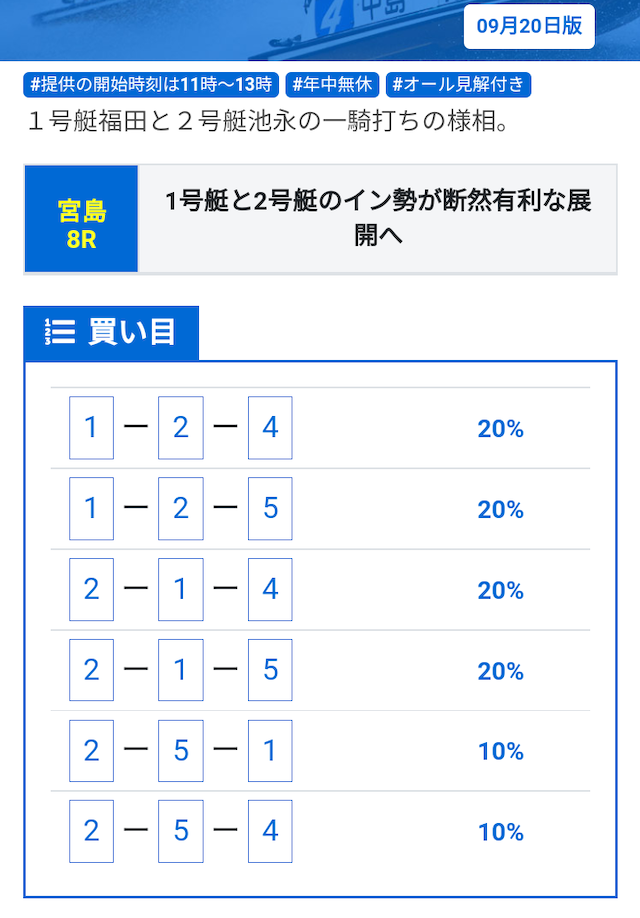Tap the #オール見解付き tag
This screenshot has height=918, width=640.
[x=458, y=85]
